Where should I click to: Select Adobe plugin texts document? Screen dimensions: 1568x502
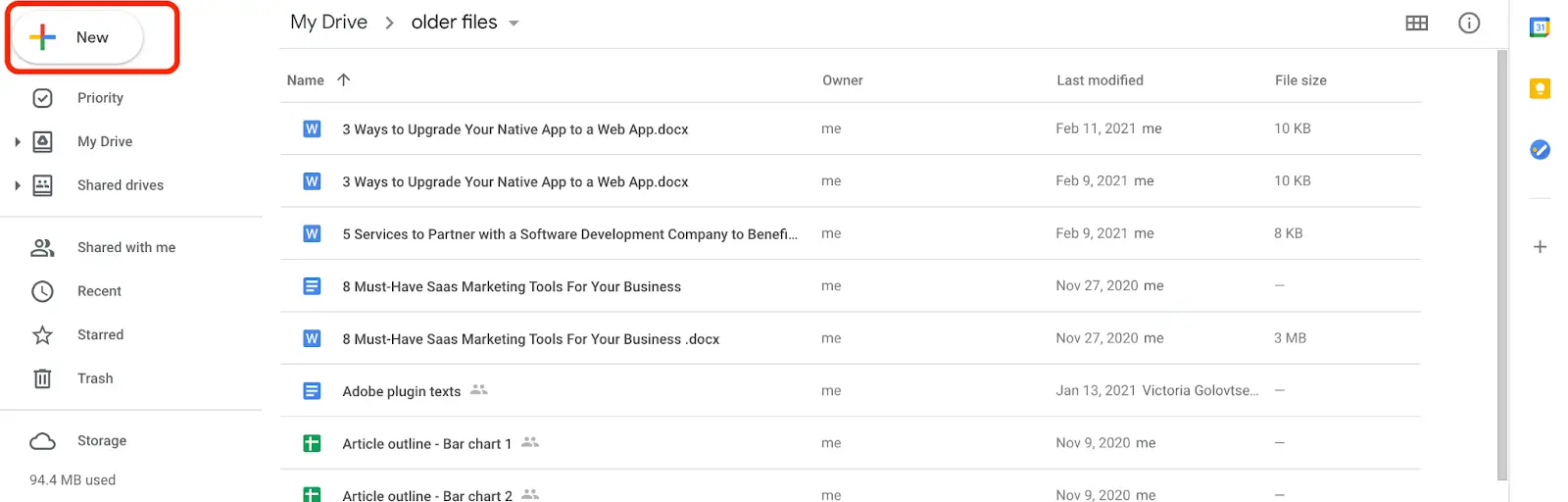coord(850,391)
